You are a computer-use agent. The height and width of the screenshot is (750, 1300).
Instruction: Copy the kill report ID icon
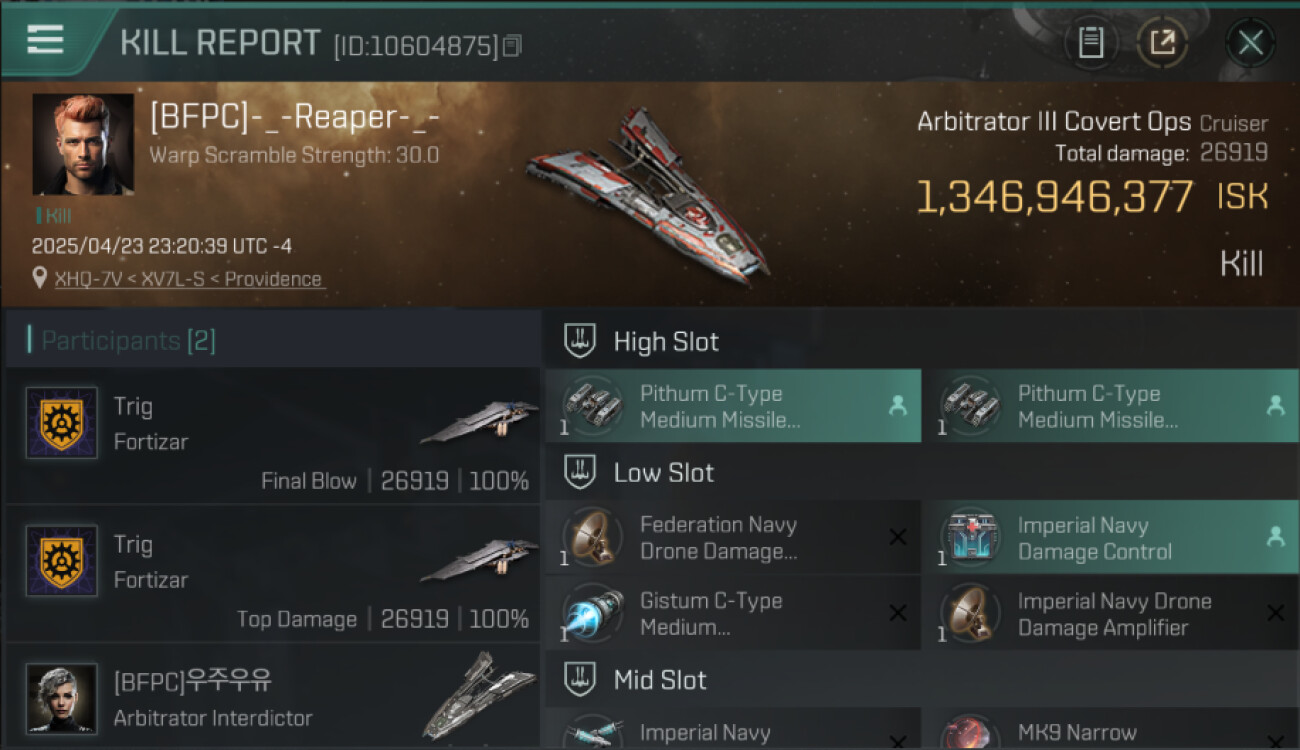tap(512, 45)
